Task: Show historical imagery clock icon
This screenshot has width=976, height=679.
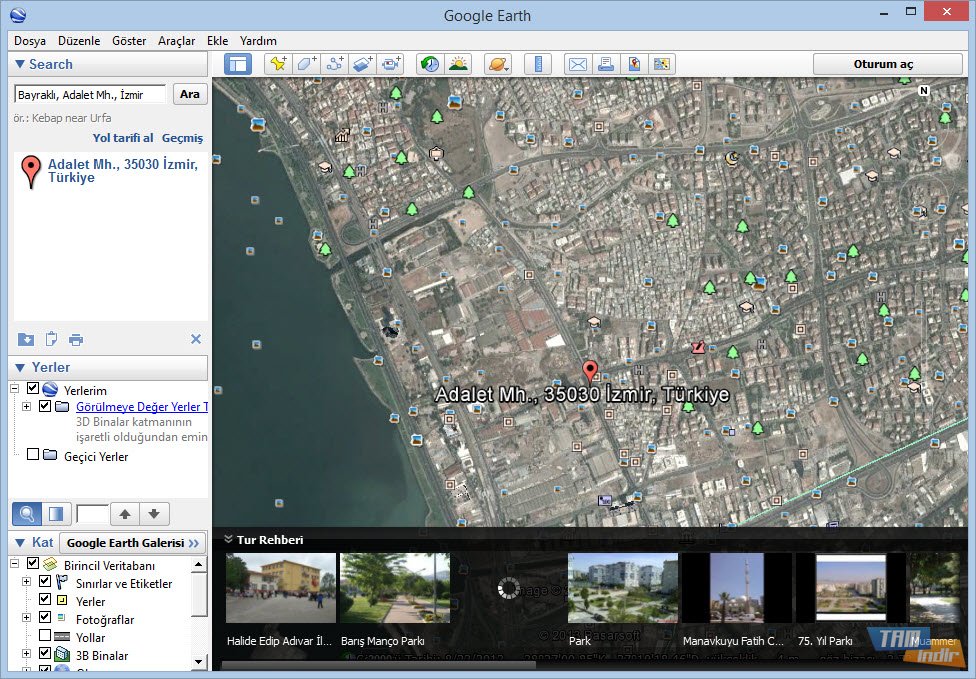Action: point(429,64)
